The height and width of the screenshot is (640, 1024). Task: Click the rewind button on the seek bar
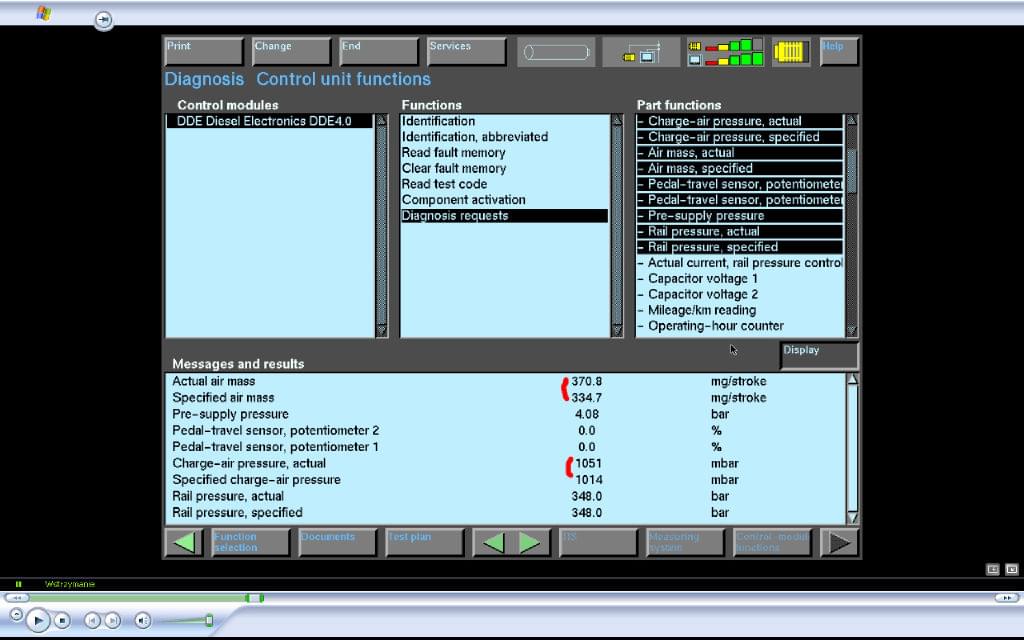click(x=17, y=598)
